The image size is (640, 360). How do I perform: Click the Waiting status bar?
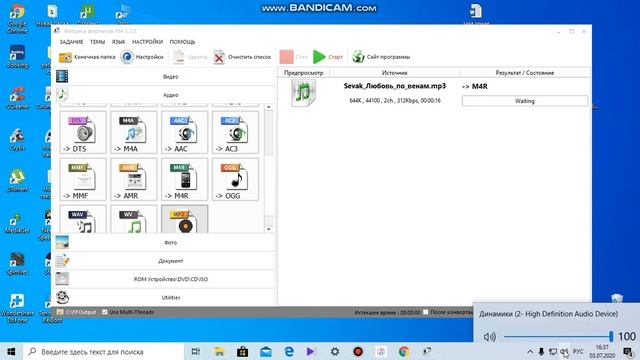click(x=524, y=101)
